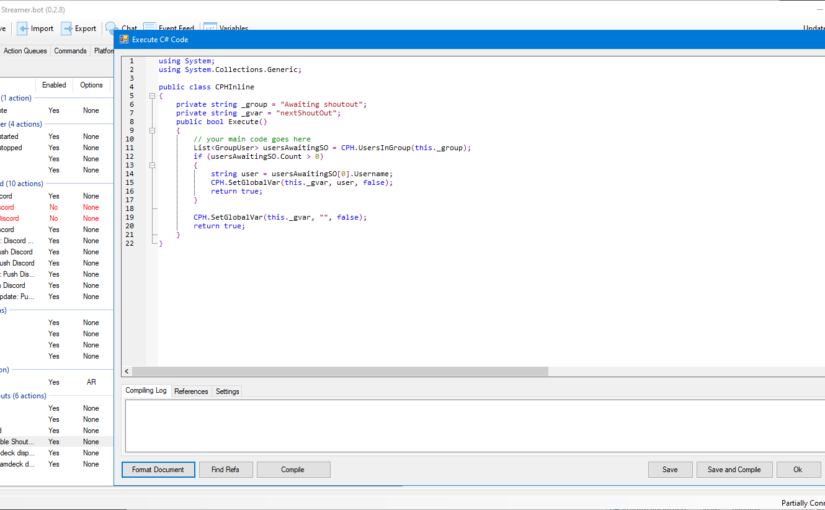This screenshot has height=510, width=825.
Task: Click the Streamer.bot (0.2.8) title bar text
Action: [33, 10]
